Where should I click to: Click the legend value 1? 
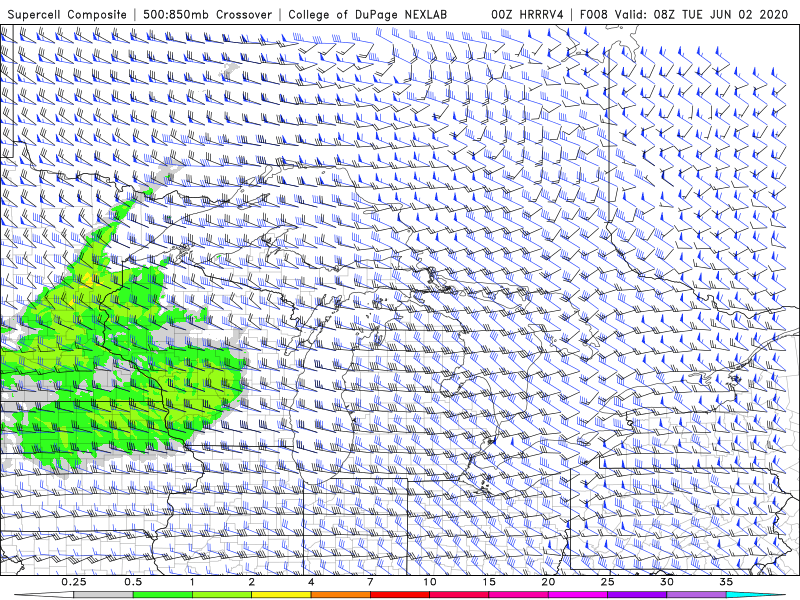192,582
